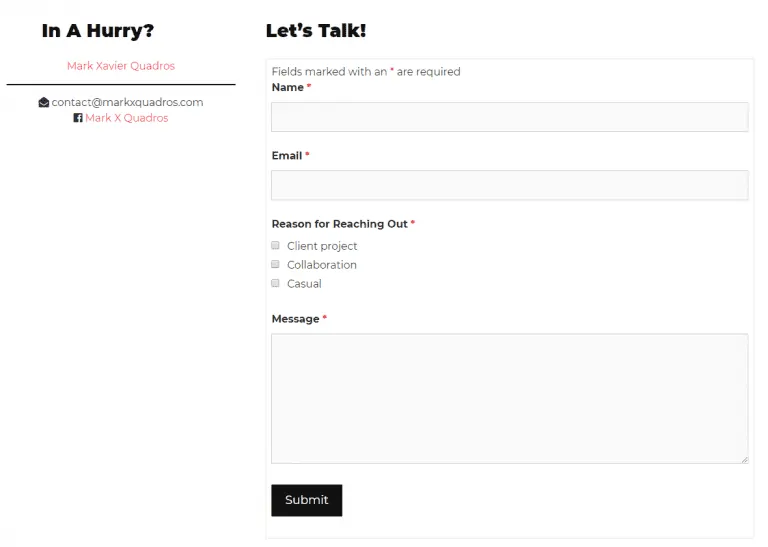Submit the contact form

point(307,500)
